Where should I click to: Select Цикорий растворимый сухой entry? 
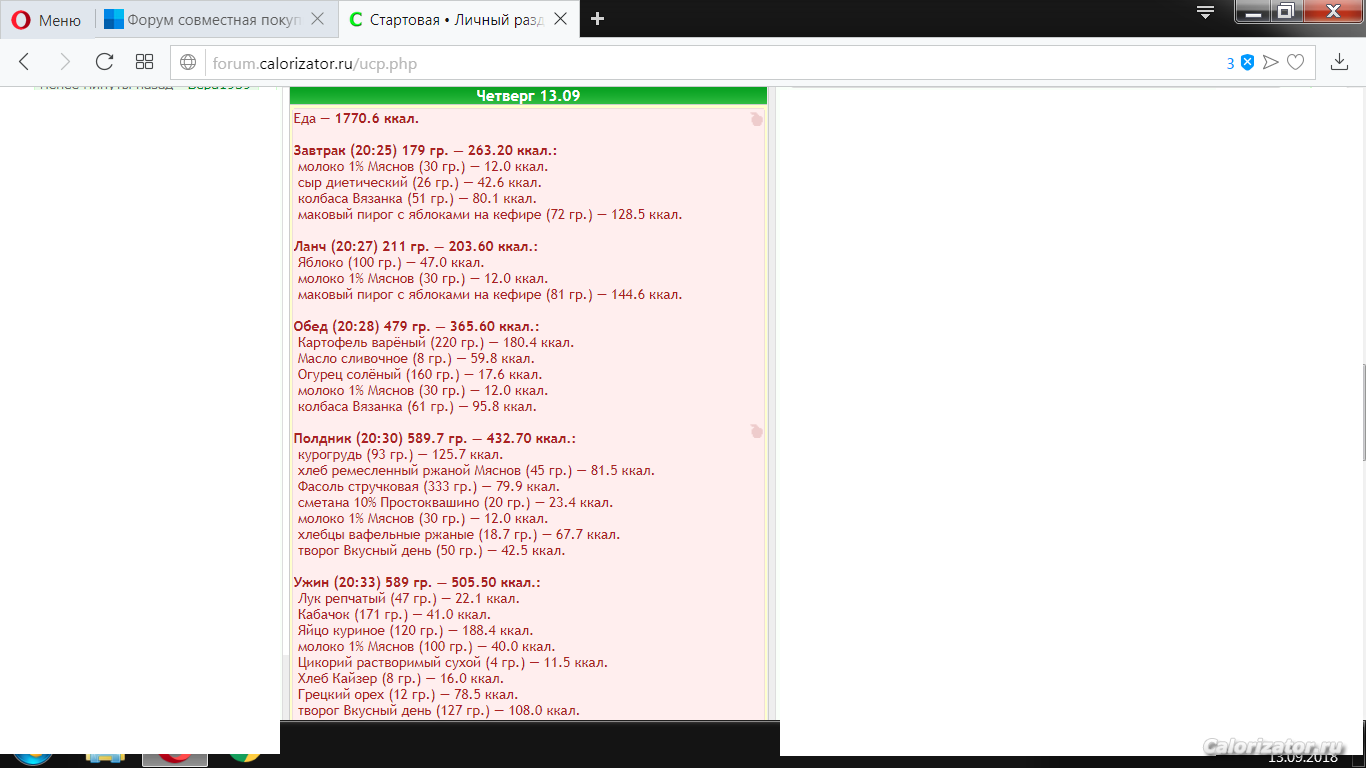pos(452,663)
